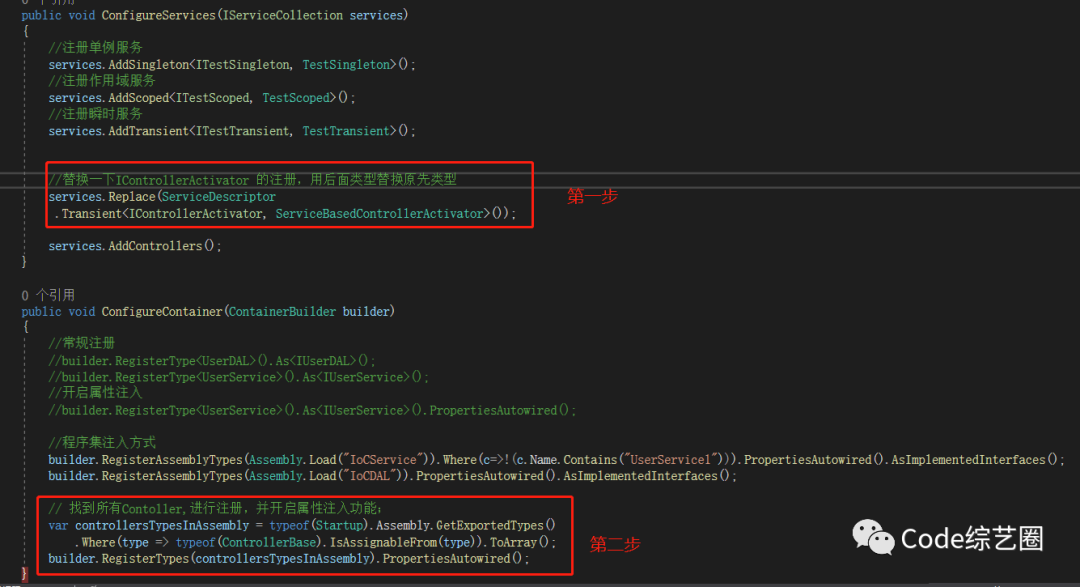Click the ToArray method call
The width and height of the screenshot is (1080, 587).
513,542
